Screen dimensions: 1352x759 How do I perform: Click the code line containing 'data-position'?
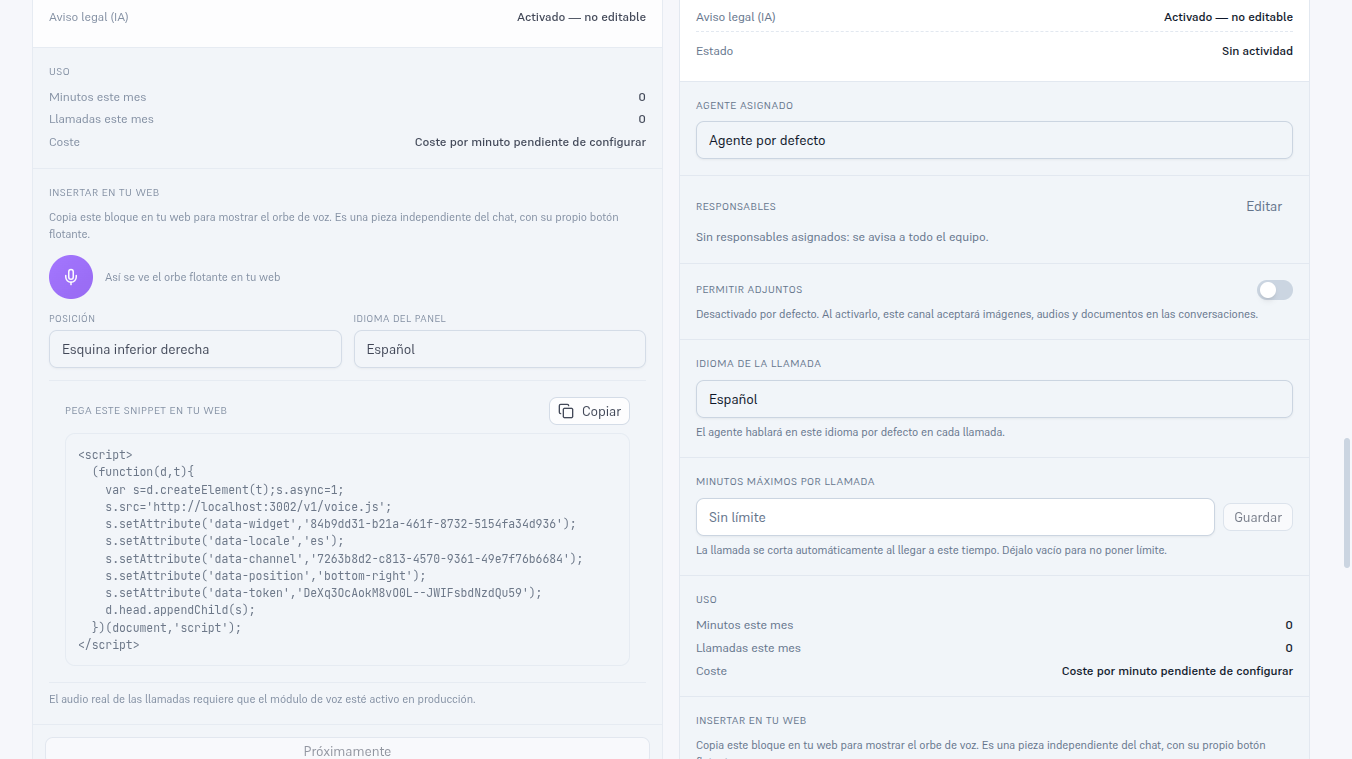(x=266, y=576)
